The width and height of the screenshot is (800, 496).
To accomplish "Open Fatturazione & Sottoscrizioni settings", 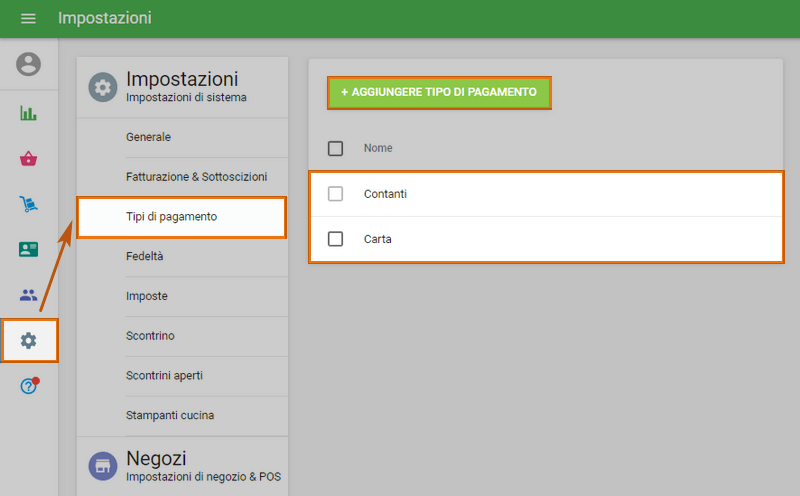I will coord(196,177).
